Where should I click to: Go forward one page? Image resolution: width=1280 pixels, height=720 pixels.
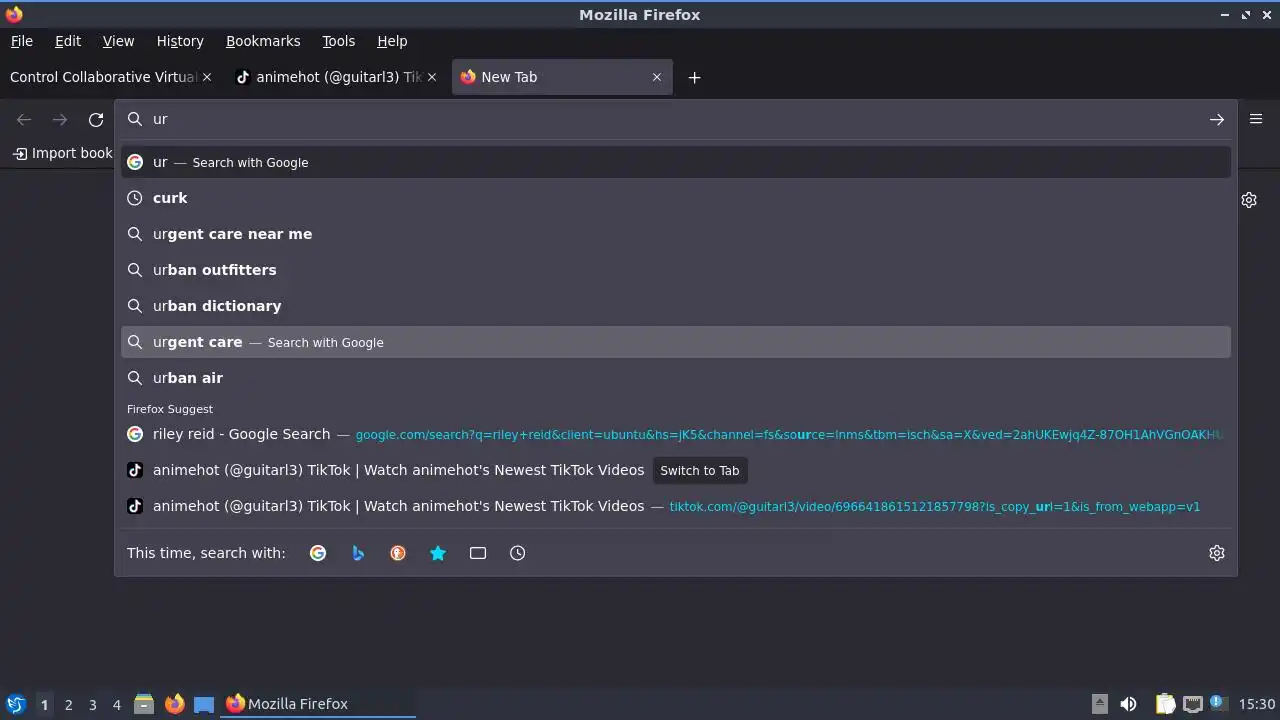pos(60,120)
